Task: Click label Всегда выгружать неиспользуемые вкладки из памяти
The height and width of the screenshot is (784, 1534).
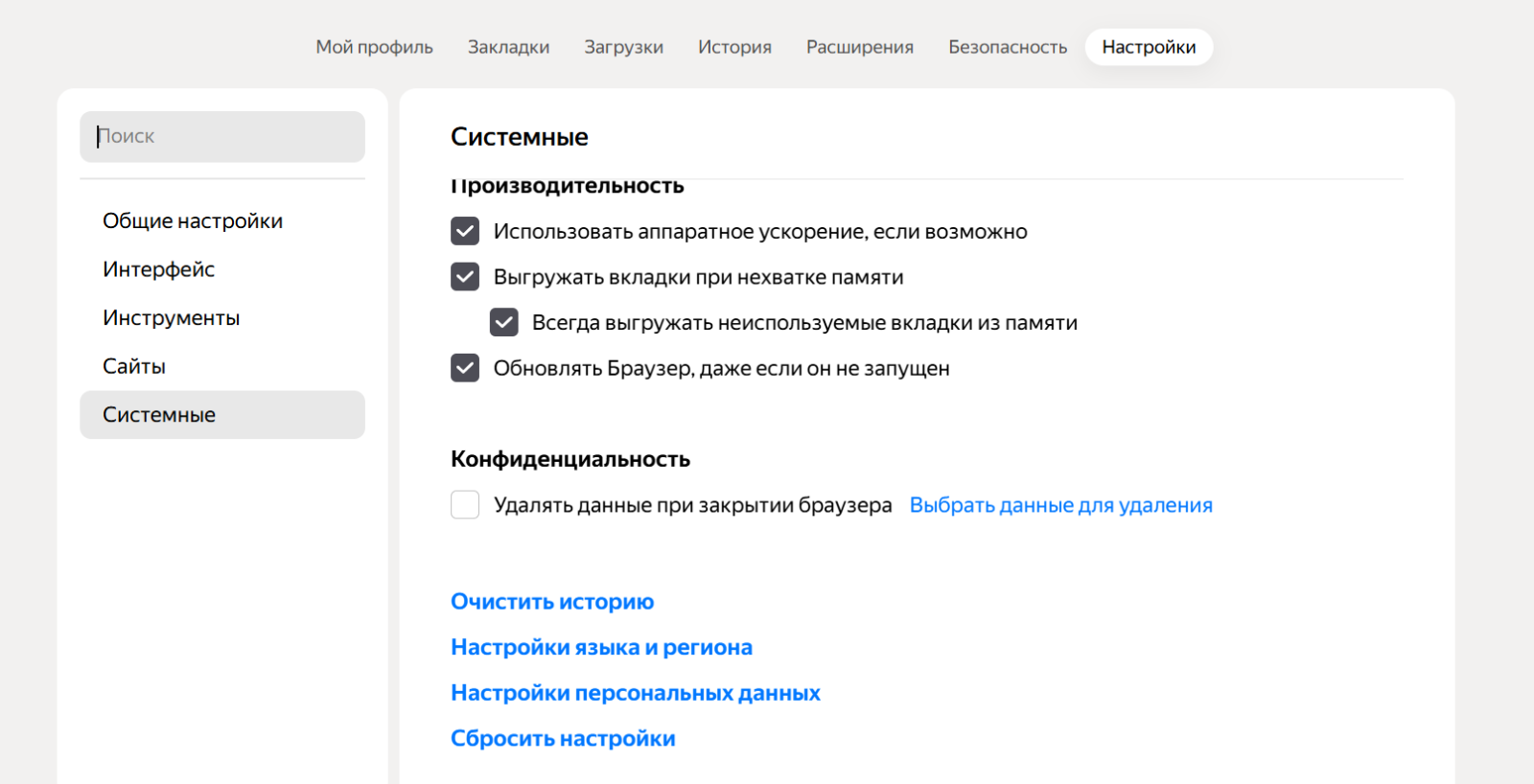Action: point(804,323)
